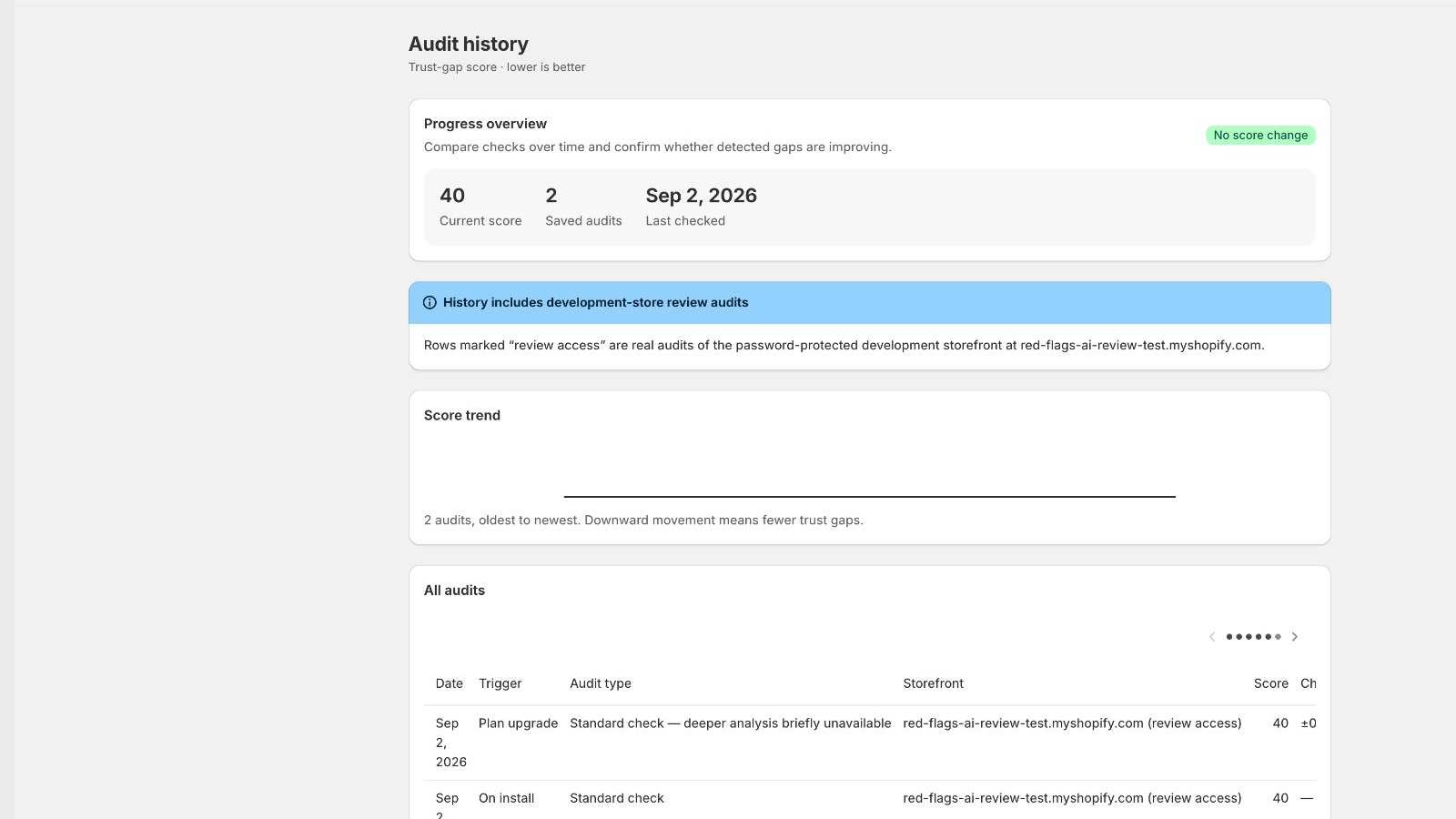The height and width of the screenshot is (819, 1456).
Task: Click the Score column header
Action: coord(1270,683)
